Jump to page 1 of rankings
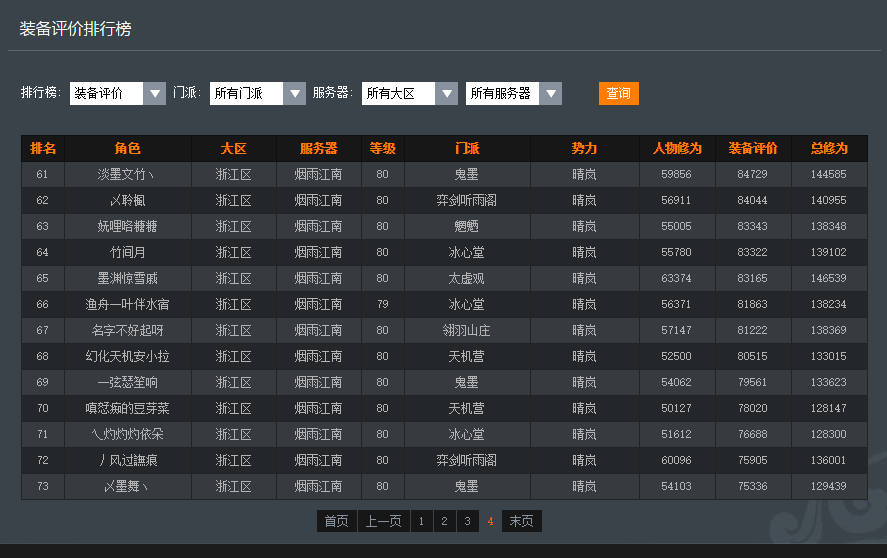The image size is (887, 558). [421, 521]
